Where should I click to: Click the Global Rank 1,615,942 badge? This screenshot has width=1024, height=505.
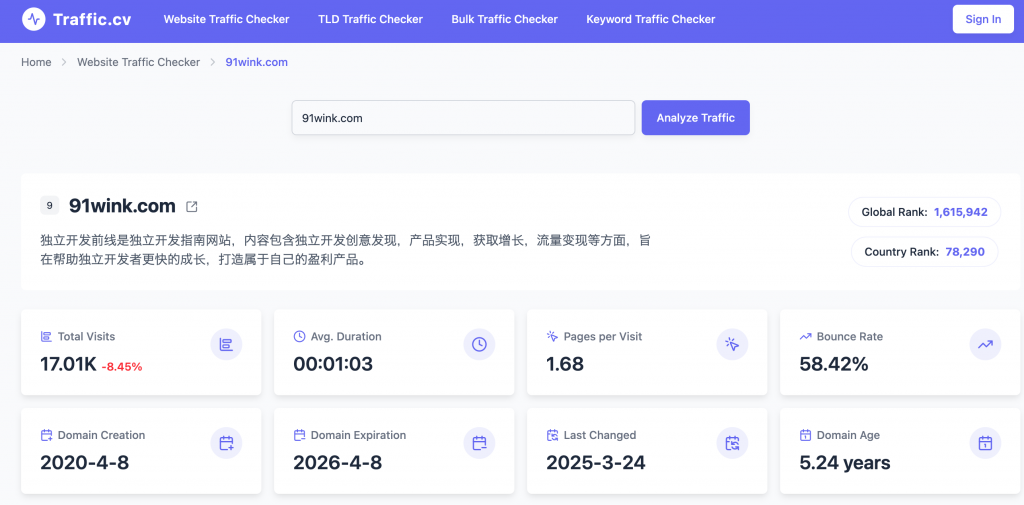(x=924, y=212)
